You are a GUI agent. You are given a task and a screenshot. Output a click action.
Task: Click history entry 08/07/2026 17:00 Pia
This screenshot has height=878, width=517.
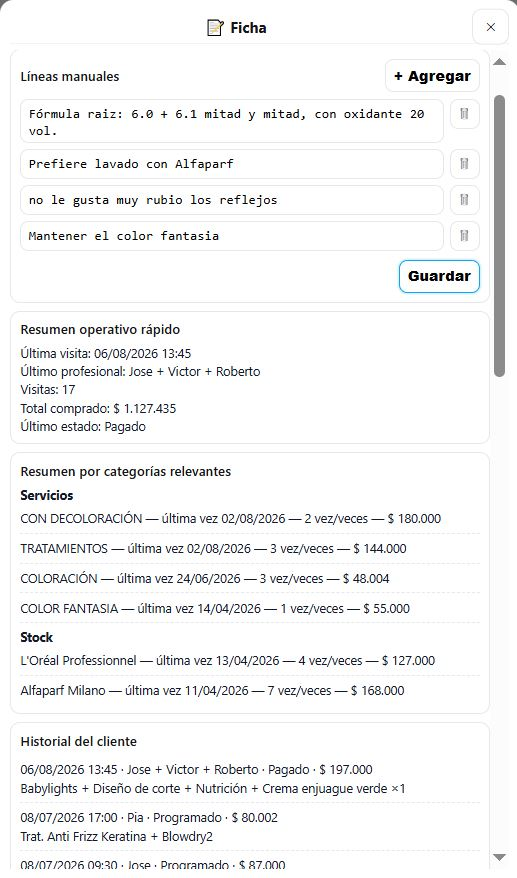[149, 818]
